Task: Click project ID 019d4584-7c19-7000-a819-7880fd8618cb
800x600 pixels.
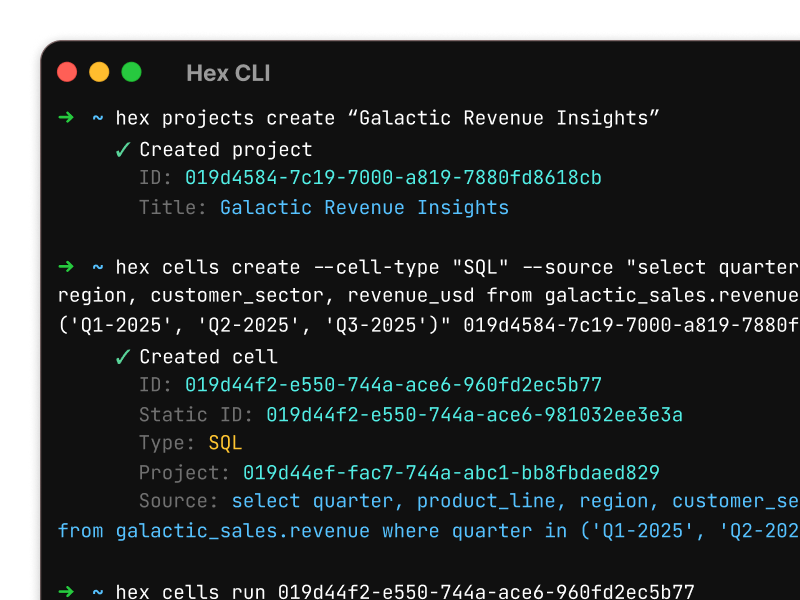Action: 393,178
